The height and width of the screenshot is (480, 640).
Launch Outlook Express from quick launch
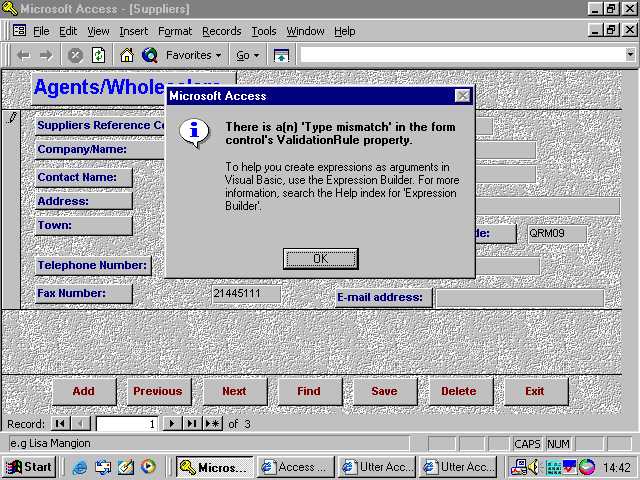pos(103,467)
